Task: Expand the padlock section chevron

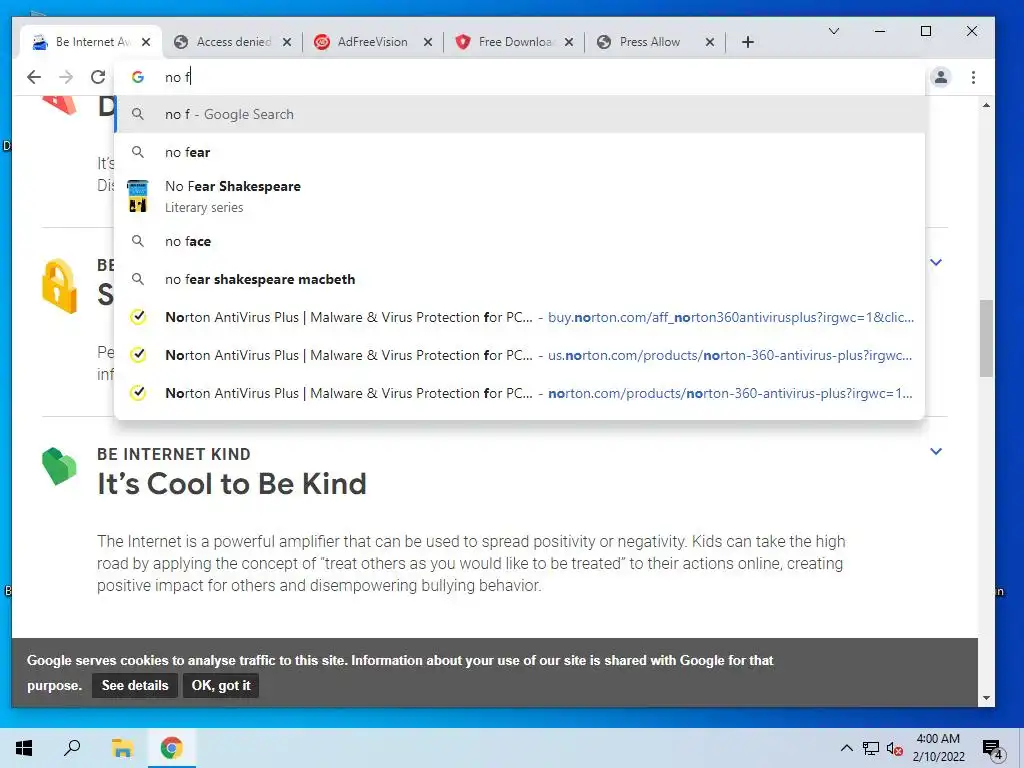Action: [x=936, y=262]
